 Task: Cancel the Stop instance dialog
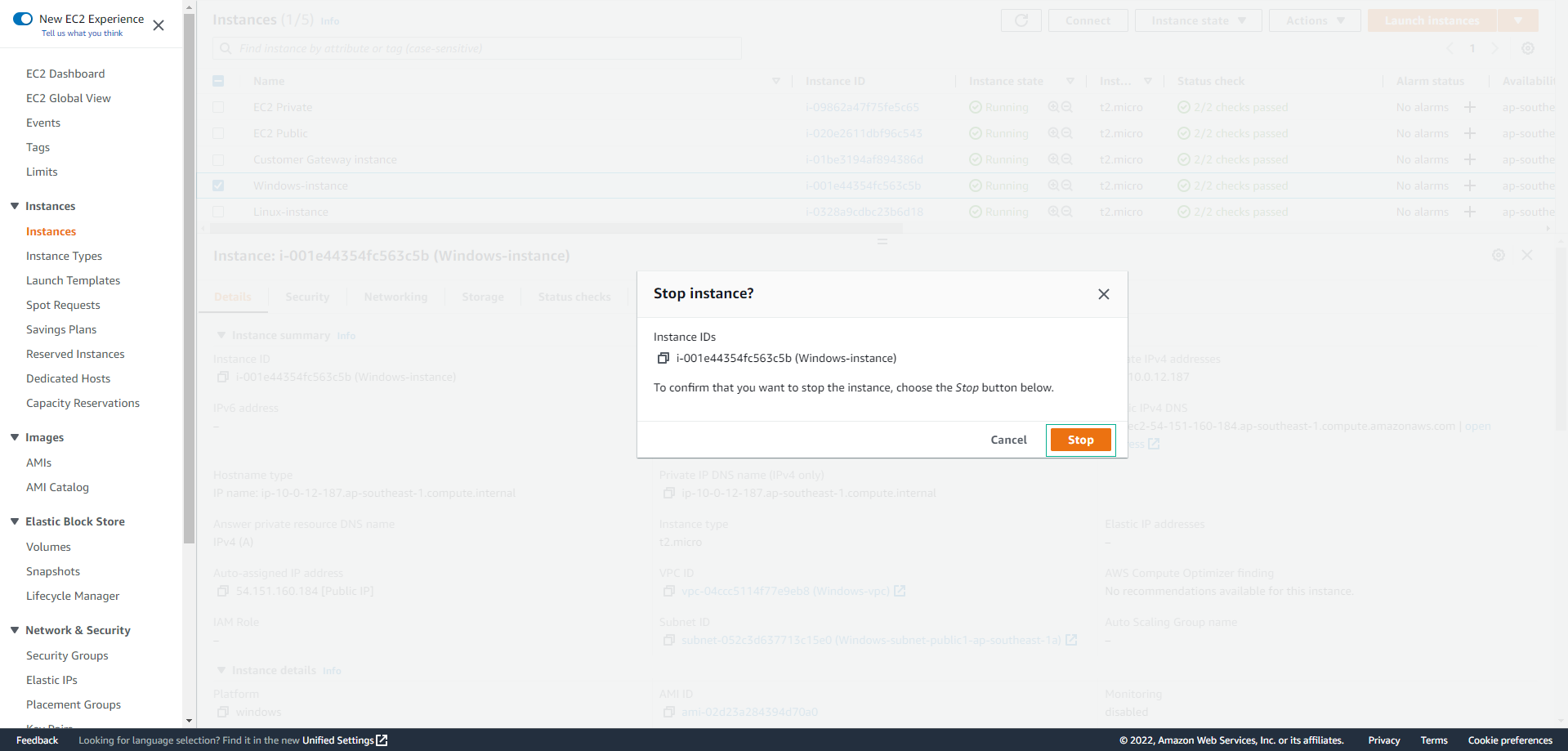coord(1008,440)
